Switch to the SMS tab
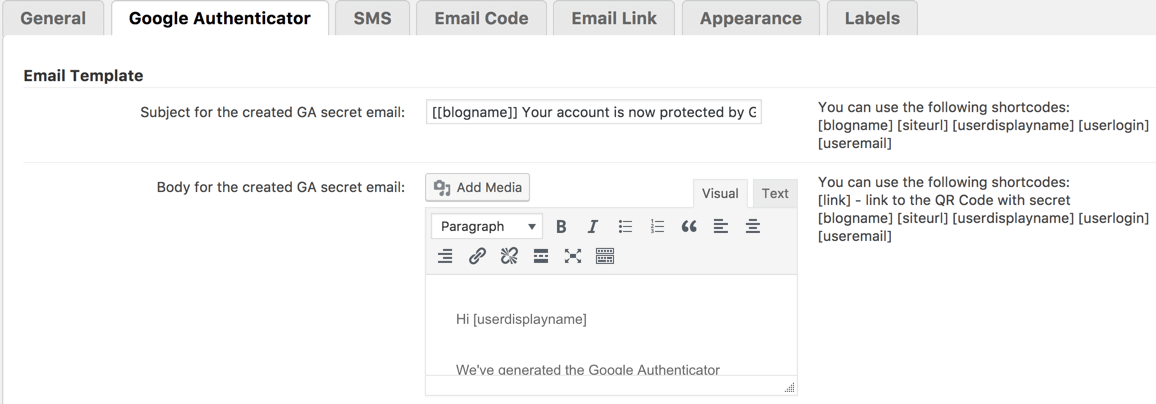Screen dimensions: 1156x404 tap(372, 18)
